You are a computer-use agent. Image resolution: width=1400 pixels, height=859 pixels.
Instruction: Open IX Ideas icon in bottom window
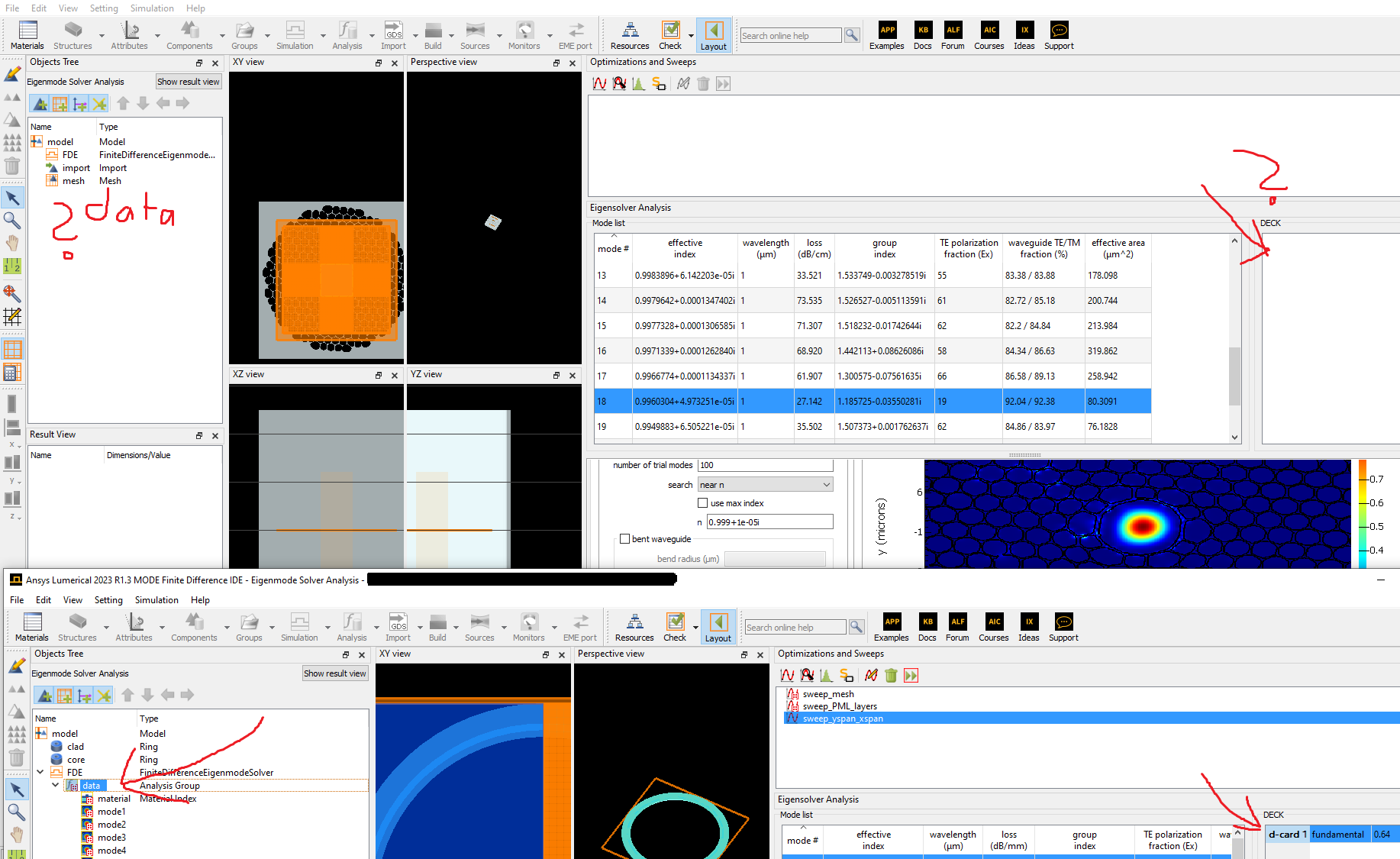pos(1029,627)
